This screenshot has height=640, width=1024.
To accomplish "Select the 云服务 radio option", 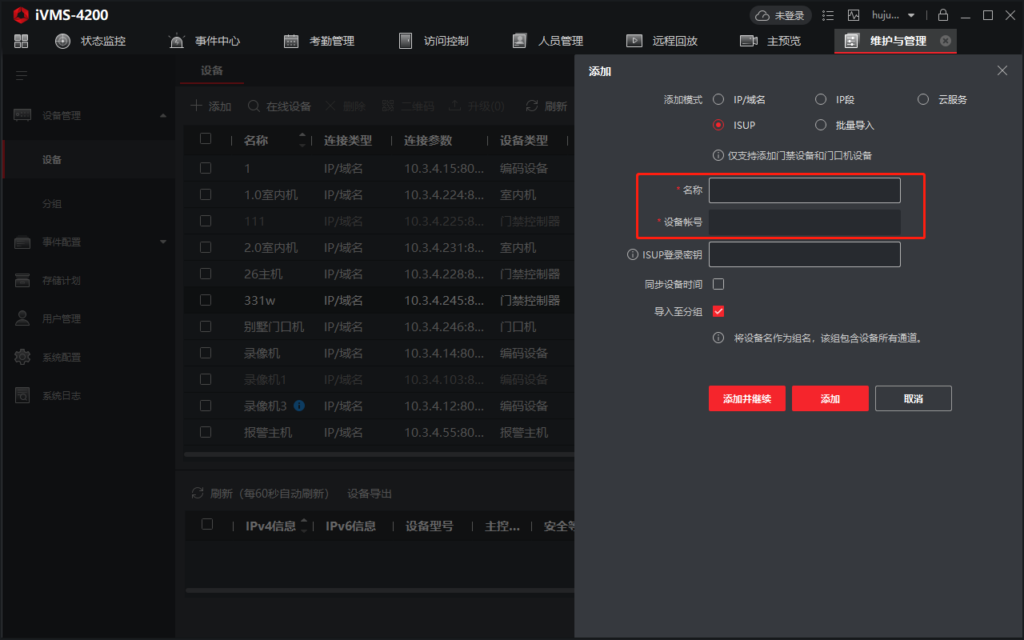I will 923,100.
